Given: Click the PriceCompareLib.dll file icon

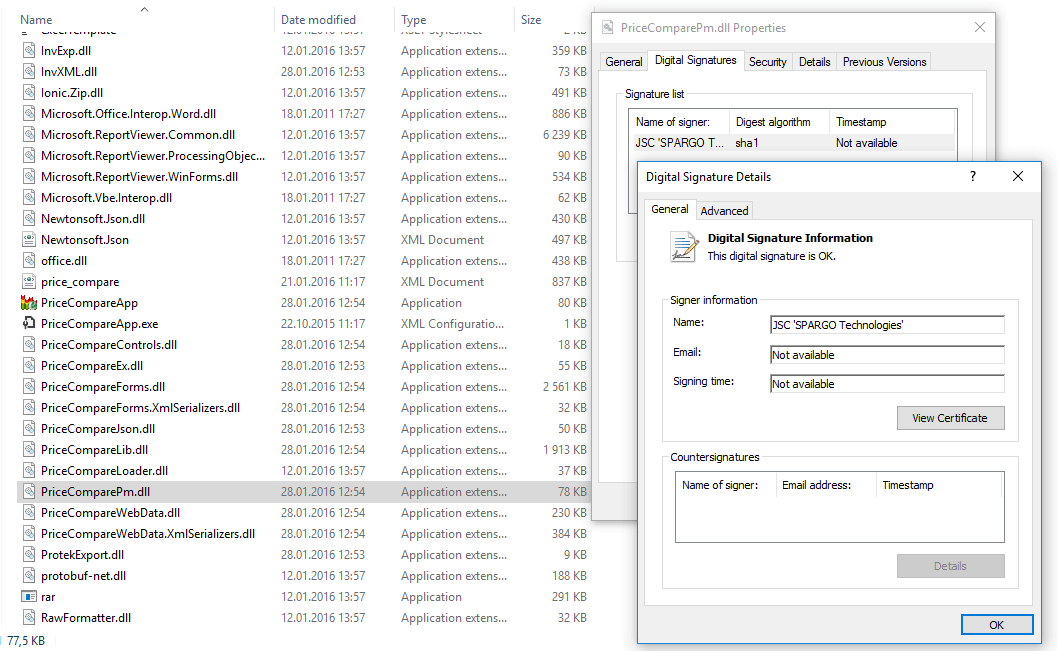Looking at the screenshot, I should pyautogui.click(x=29, y=449).
